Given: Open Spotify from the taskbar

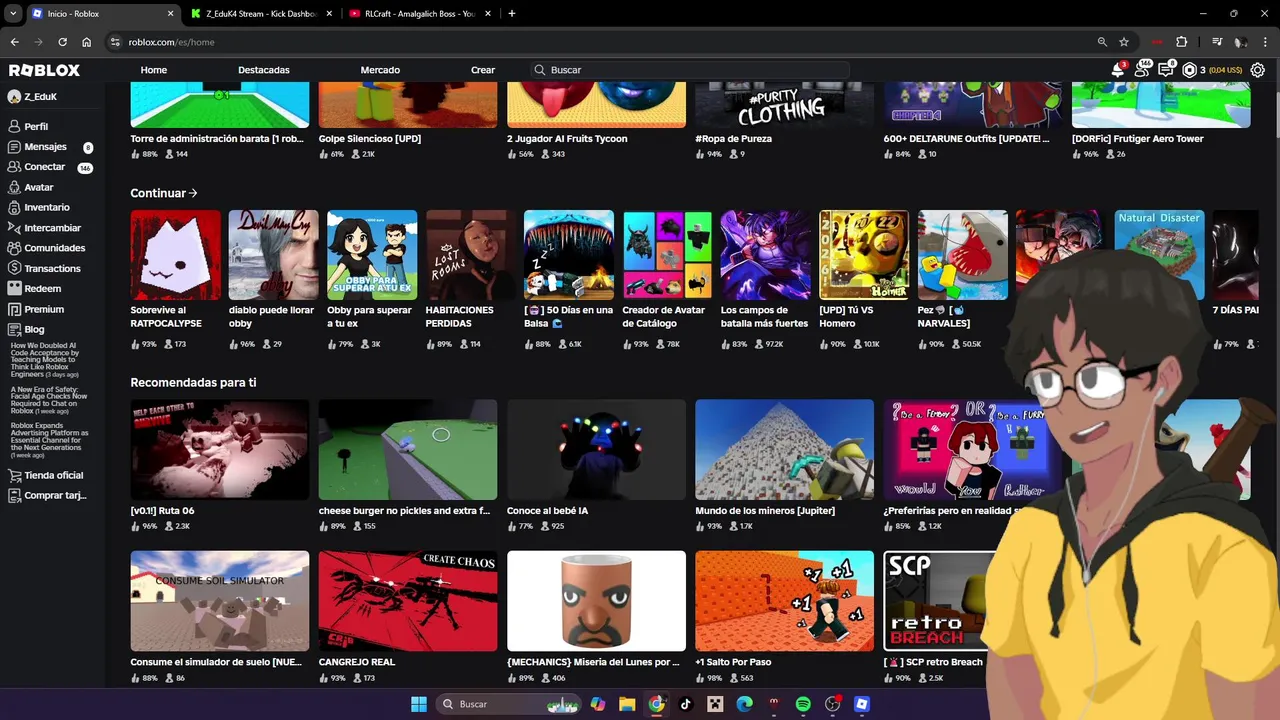Looking at the screenshot, I should 803,704.
